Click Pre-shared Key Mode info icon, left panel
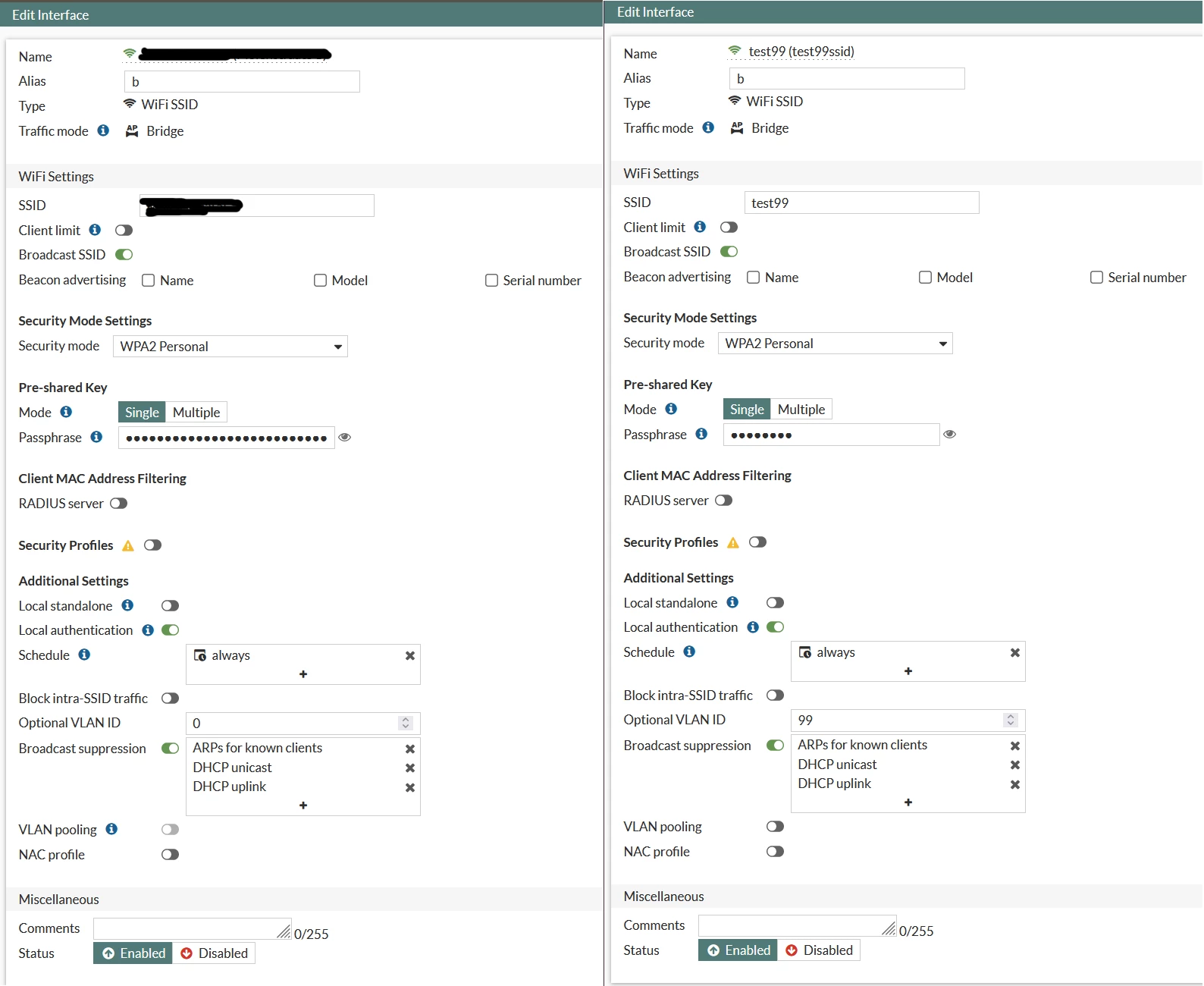This screenshot has height=986, width=1204. click(66, 412)
